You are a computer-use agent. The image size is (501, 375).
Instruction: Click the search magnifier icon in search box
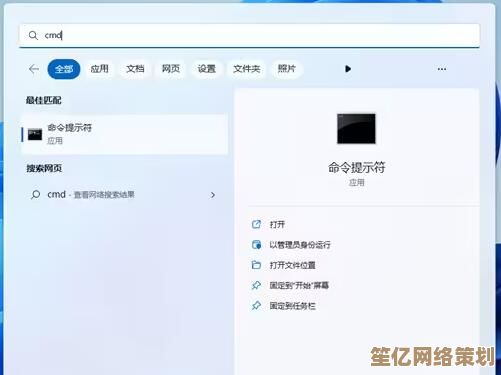(33, 35)
